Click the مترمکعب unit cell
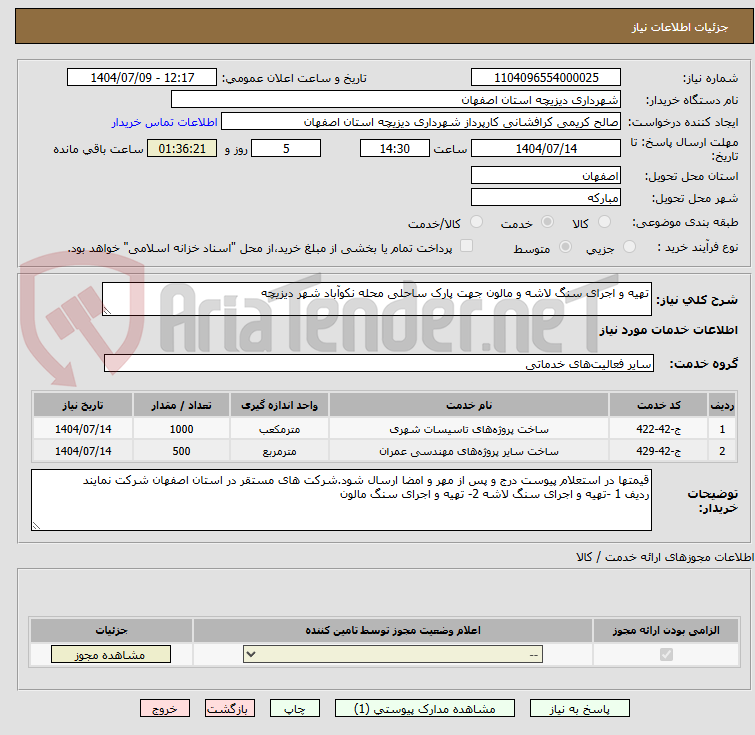The image size is (755, 735). tap(280, 429)
